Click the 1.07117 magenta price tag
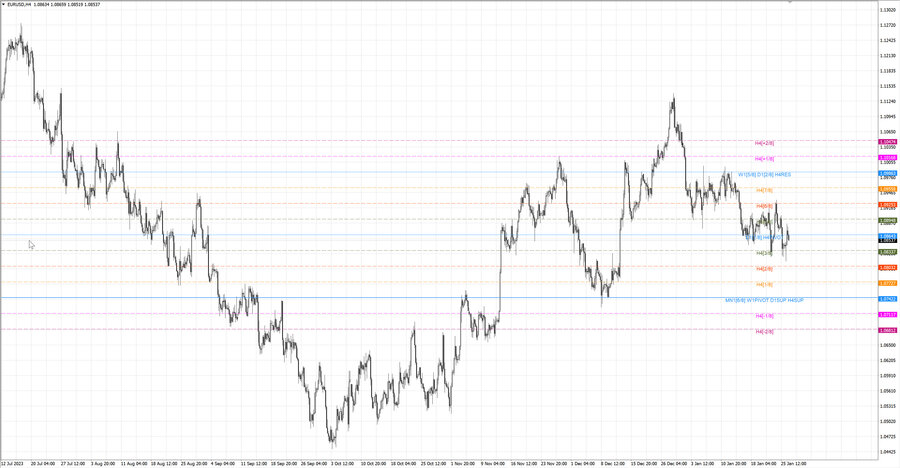This screenshot has width=900, height=468. pyautogui.click(x=888, y=315)
